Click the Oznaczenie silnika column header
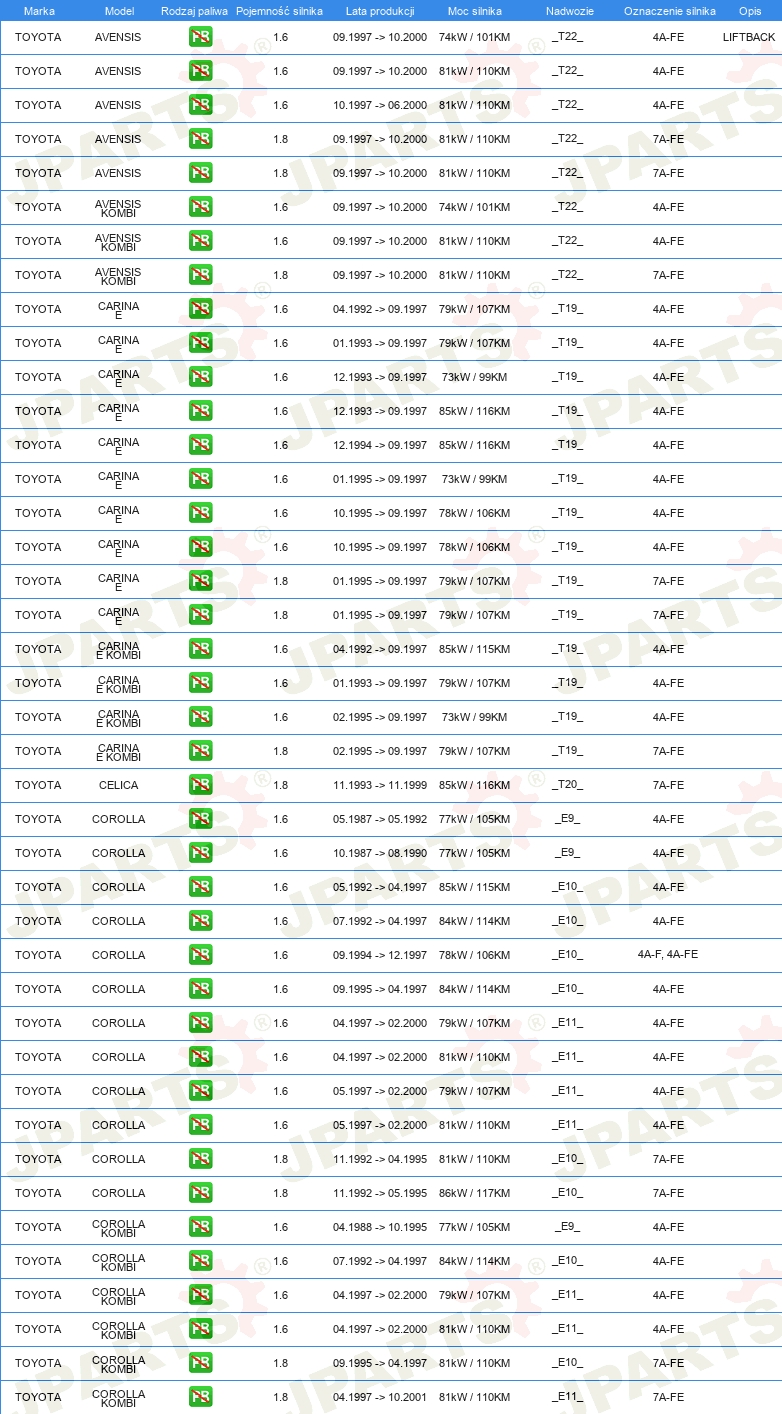Image resolution: width=782 pixels, height=1414 pixels. (x=669, y=11)
